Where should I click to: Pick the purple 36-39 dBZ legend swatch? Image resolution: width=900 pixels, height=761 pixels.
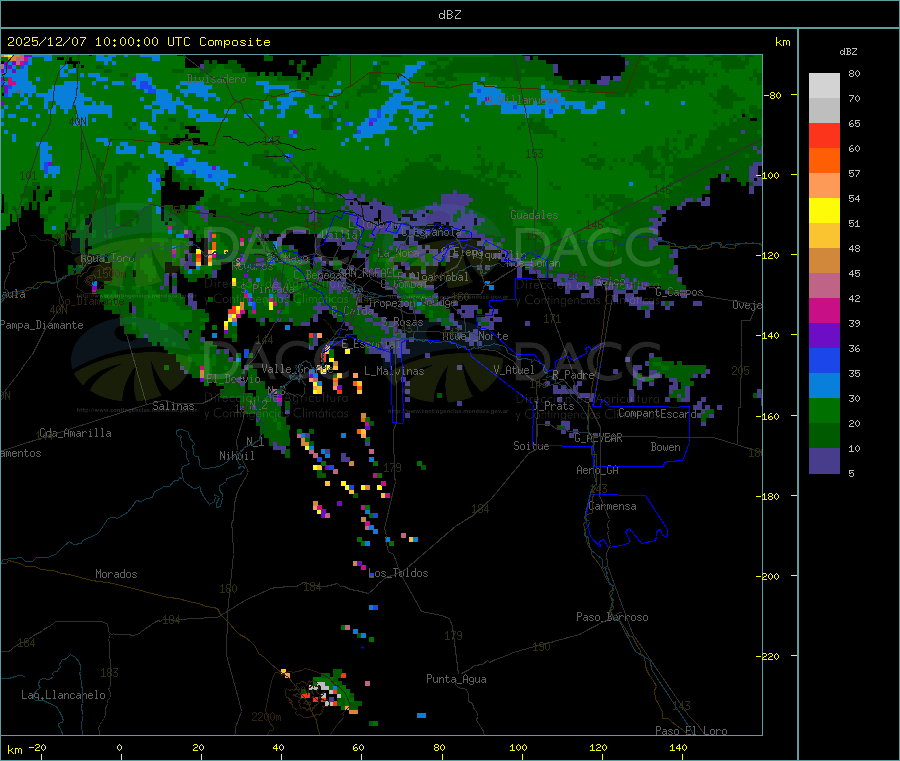824,336
